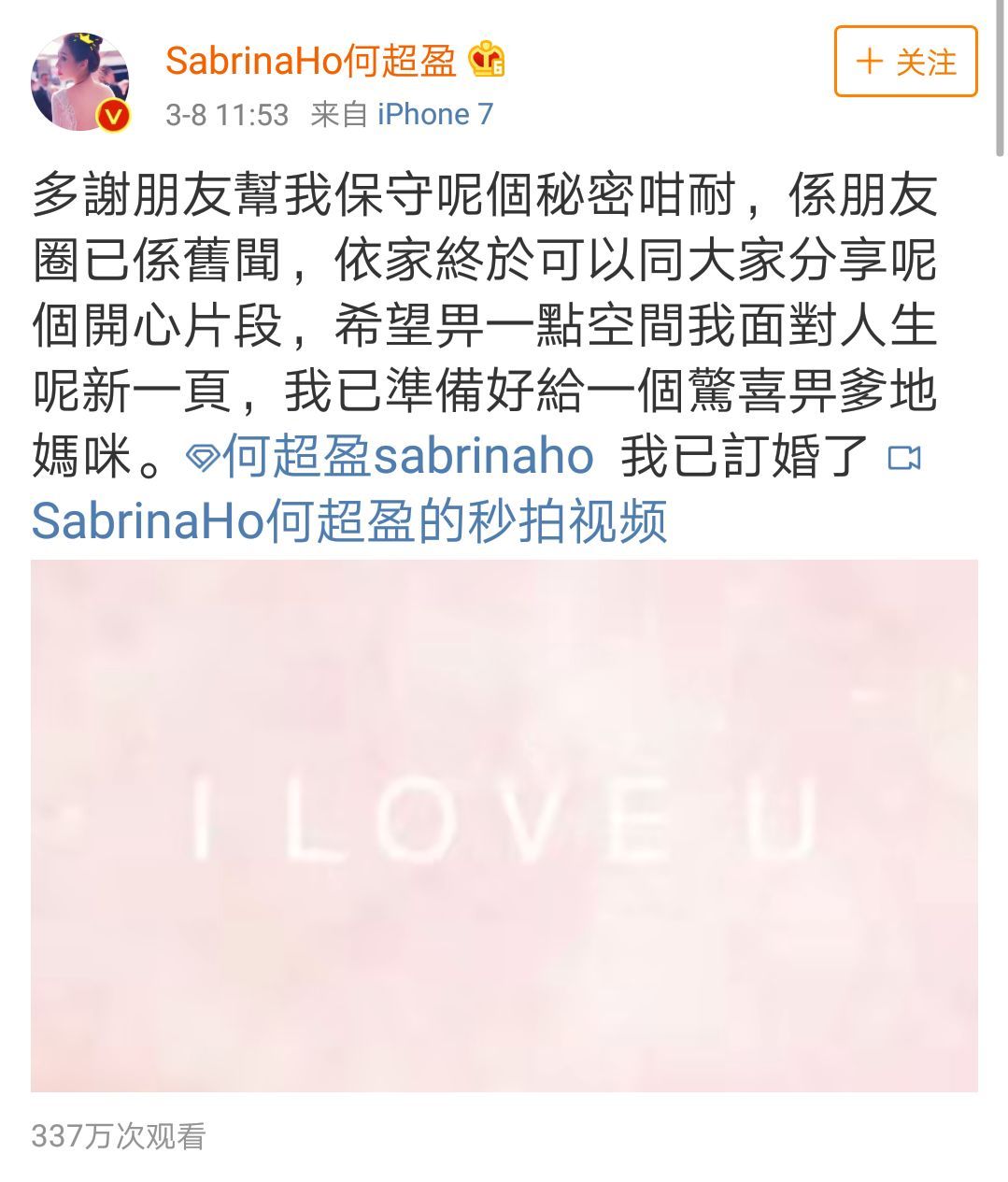This screenshot has height=1182, width=1008.
Task: Play the pink I LOVE U video
Action: tap(504, 826)
